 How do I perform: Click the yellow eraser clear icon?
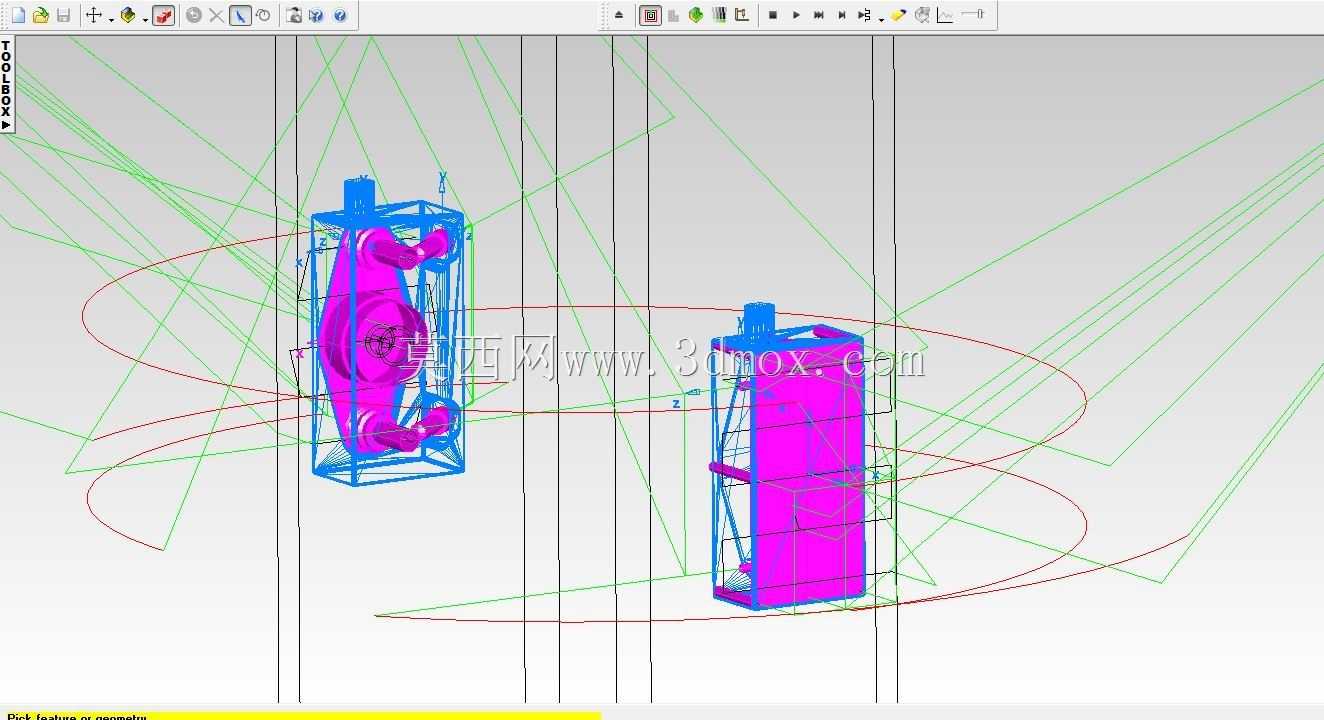pyautogui.click(x=899, y=15)
